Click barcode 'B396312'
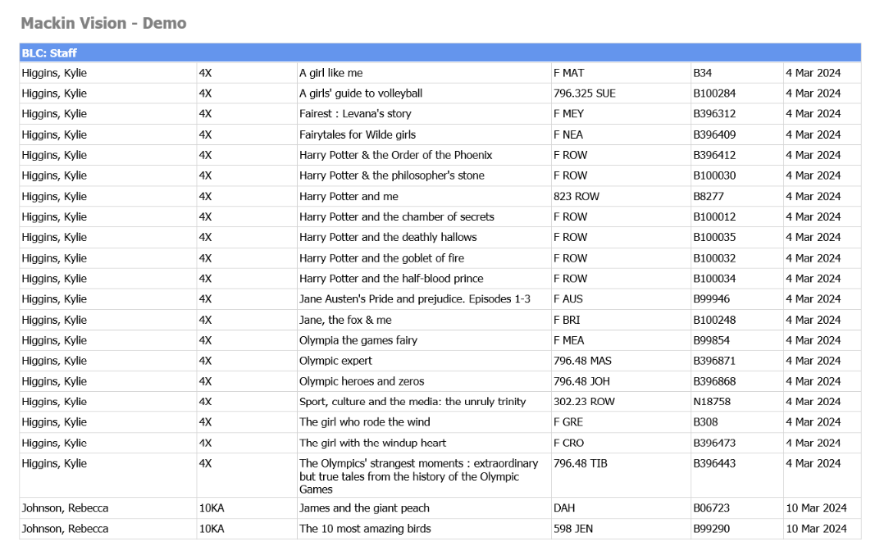The height and width of the screenshot is (540, 870). [x=714, y=114]
